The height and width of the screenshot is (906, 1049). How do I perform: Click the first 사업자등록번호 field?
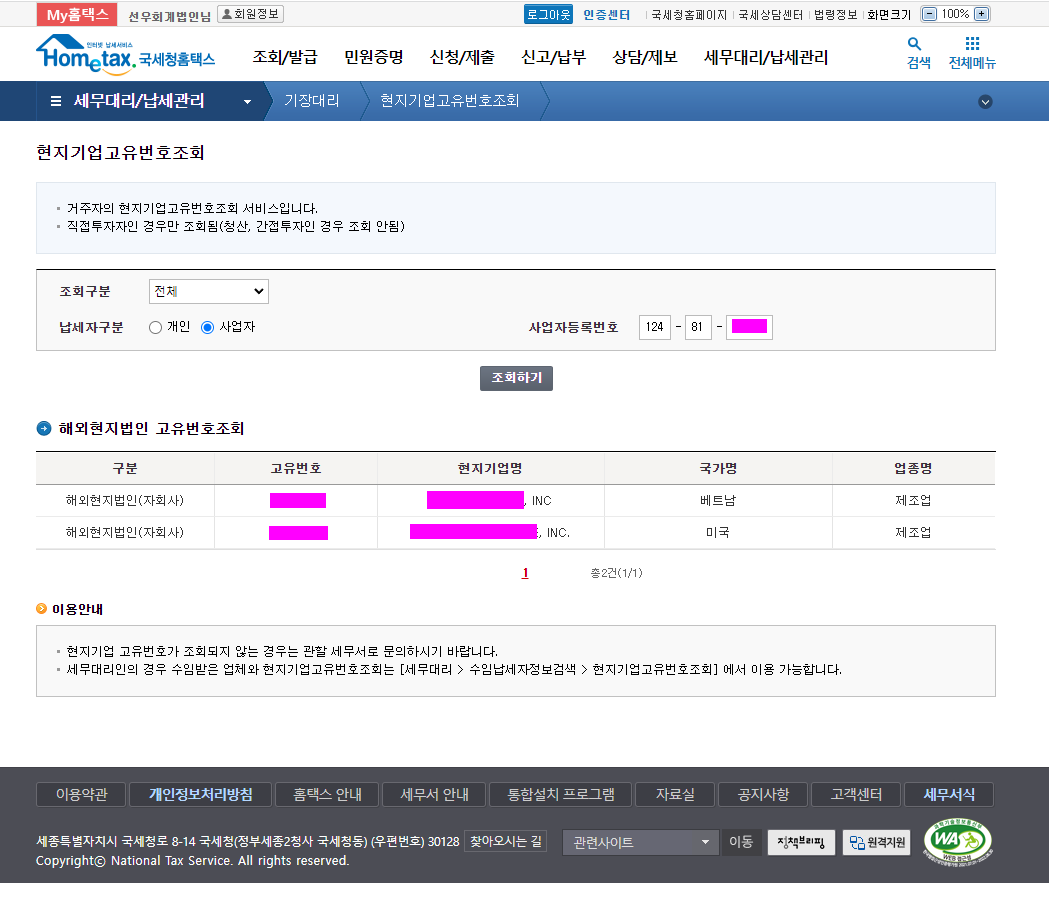click(655, 327)
